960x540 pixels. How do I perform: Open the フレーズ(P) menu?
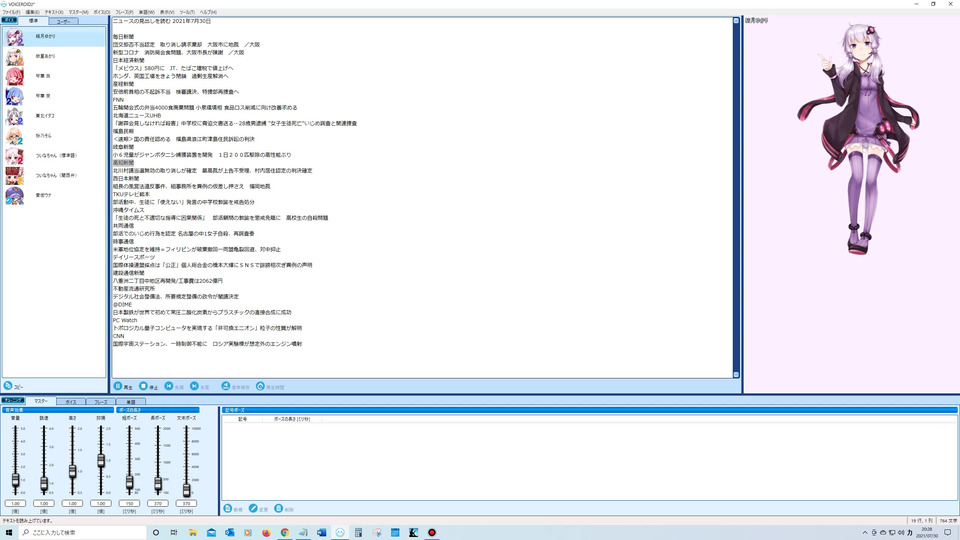pos(124,12)
